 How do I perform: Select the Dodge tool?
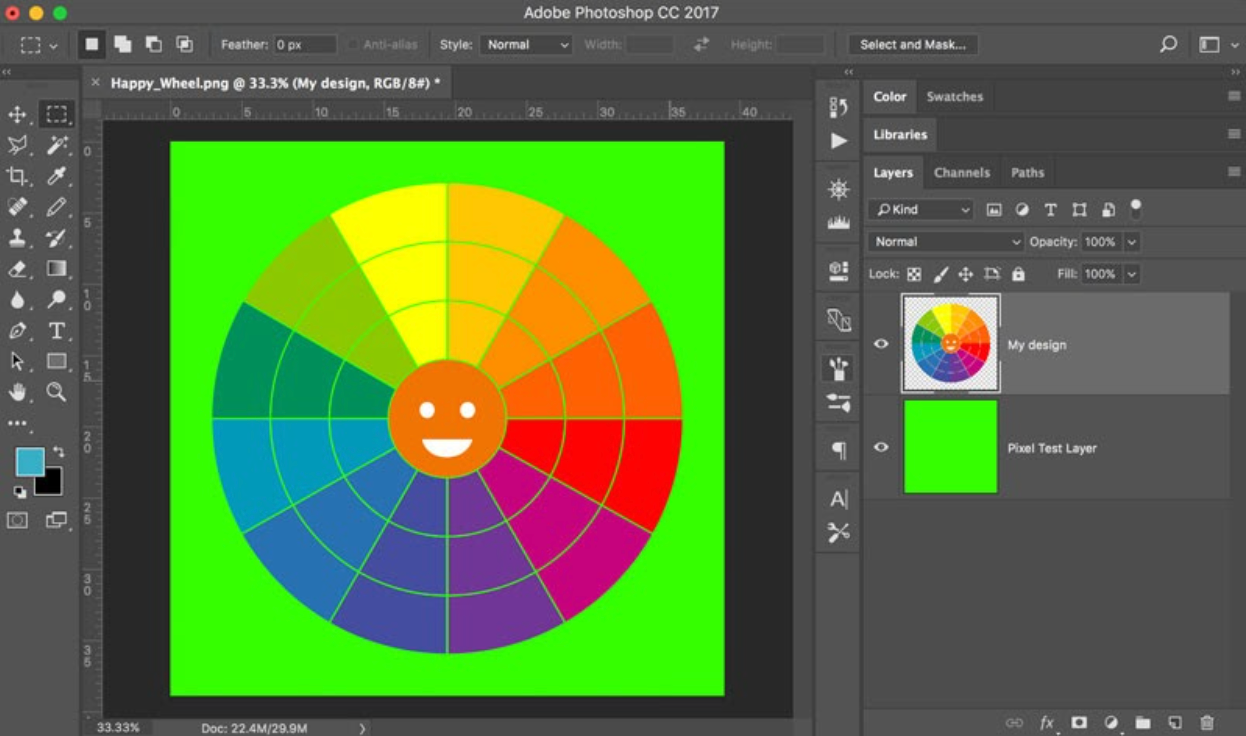[57, 300]
